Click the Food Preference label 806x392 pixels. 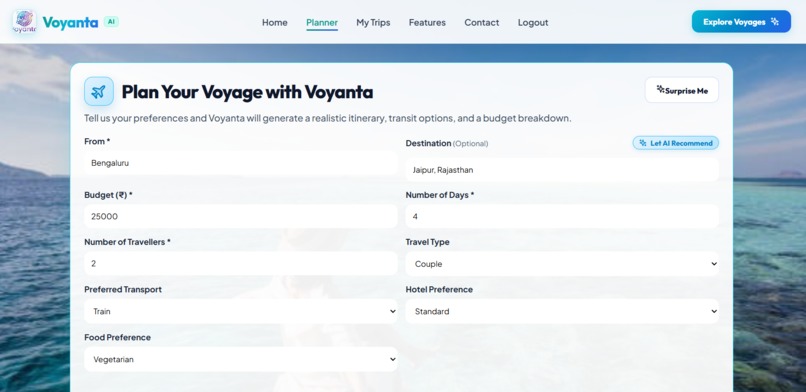pyautogui.click(x=117, y=338)
